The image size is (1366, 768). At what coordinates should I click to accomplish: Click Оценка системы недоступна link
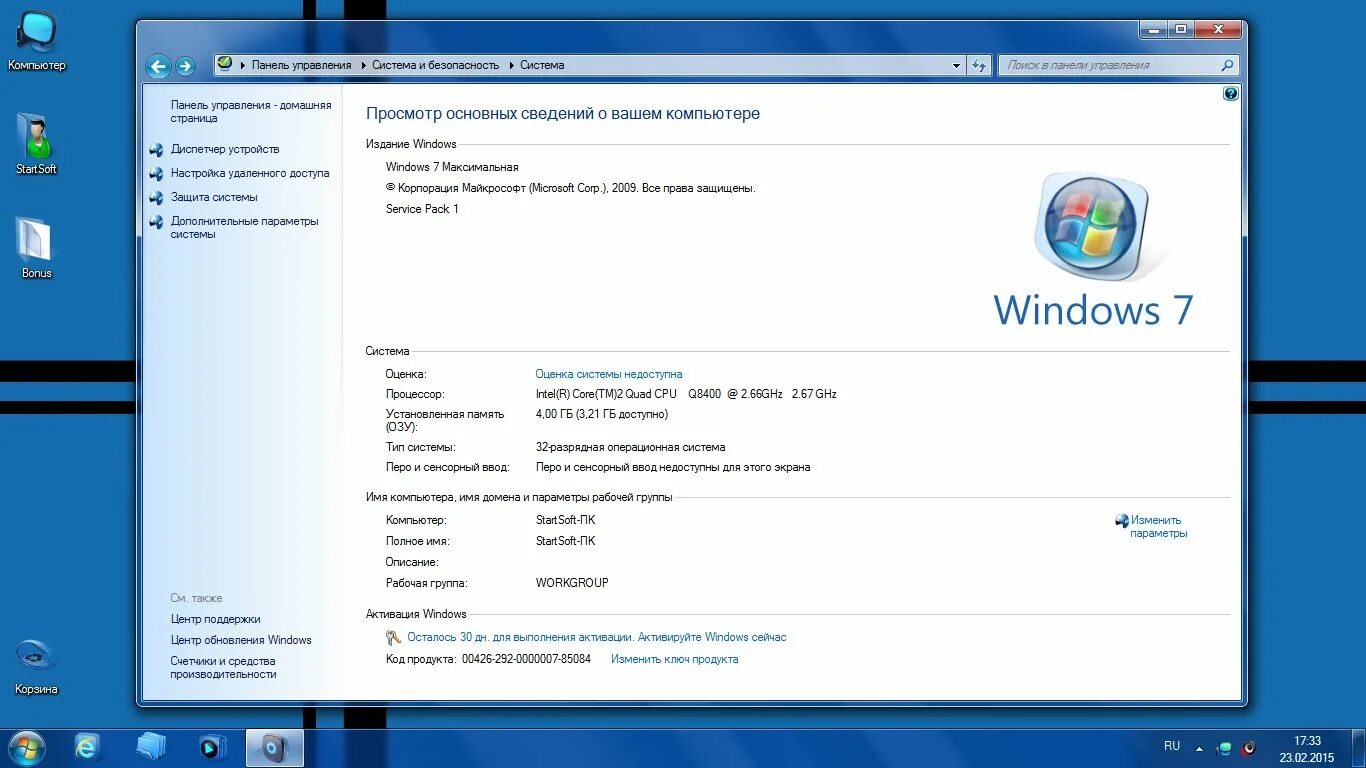pyautogui.click(x=609, y=374)
